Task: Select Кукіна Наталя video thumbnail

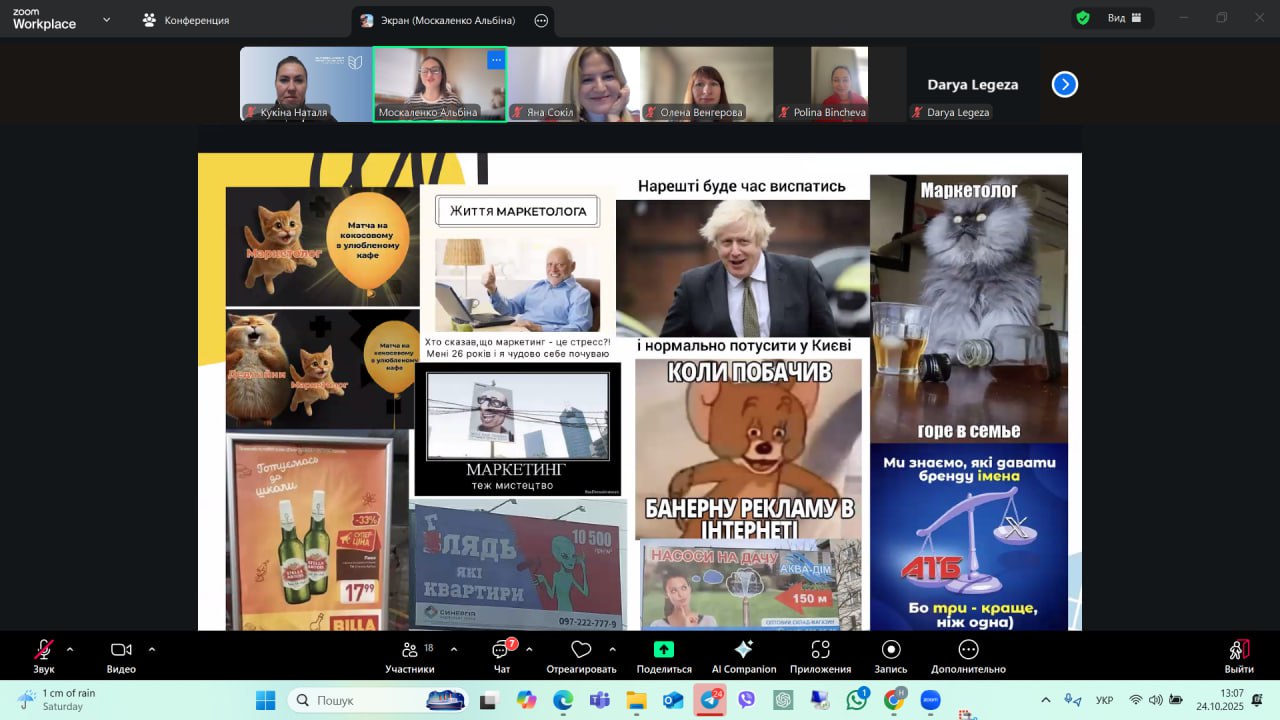Action: click(x=306, y=84)
